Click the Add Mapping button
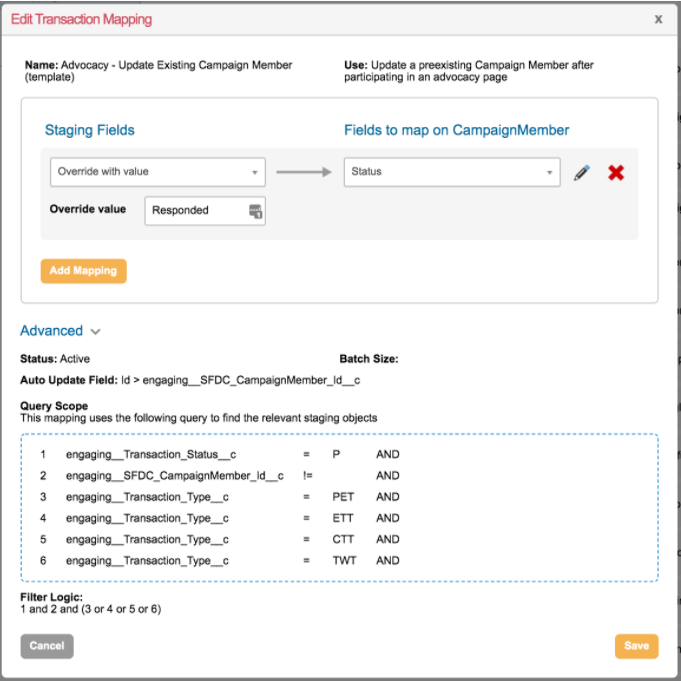This screenshot has height=681, width=681. [83, 270]
